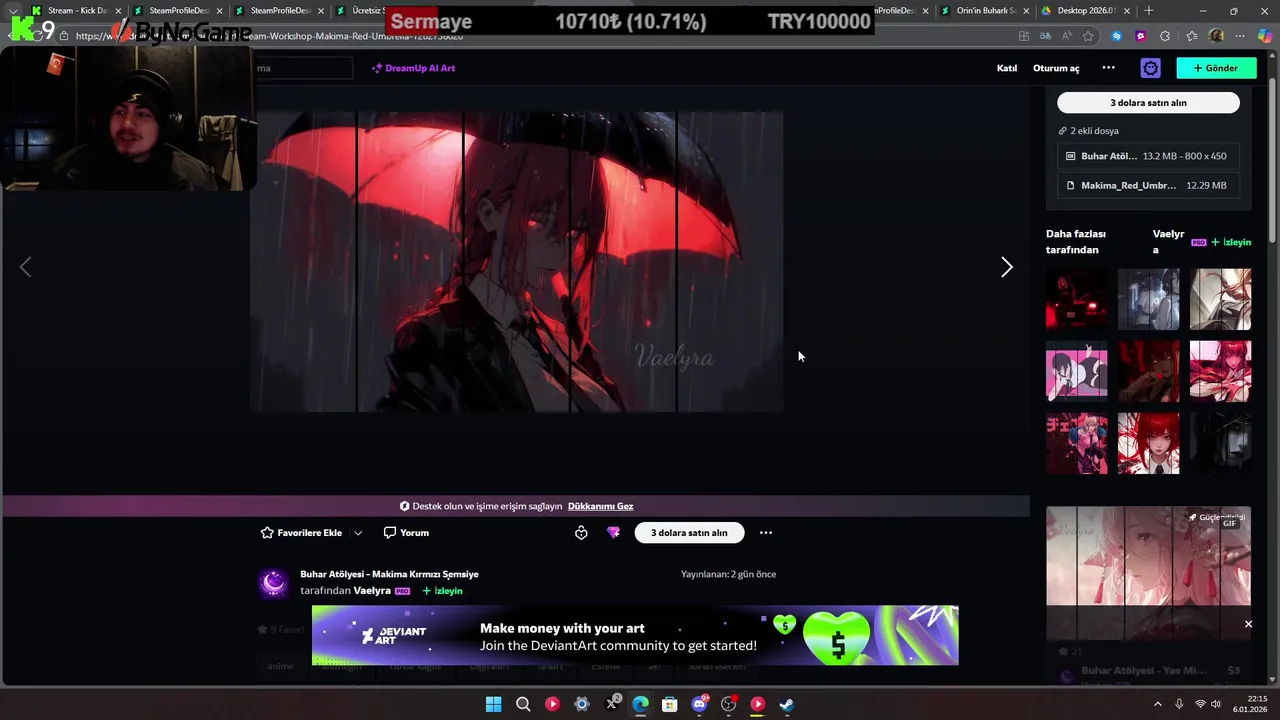Open the bright red-haired girl on white thumbnail
Image resolution: width=1280 pixels, height=720 pixels.
1148,443
